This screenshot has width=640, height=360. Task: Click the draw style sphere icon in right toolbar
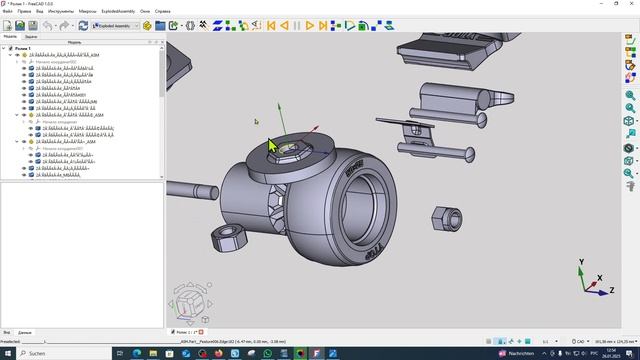629,148
